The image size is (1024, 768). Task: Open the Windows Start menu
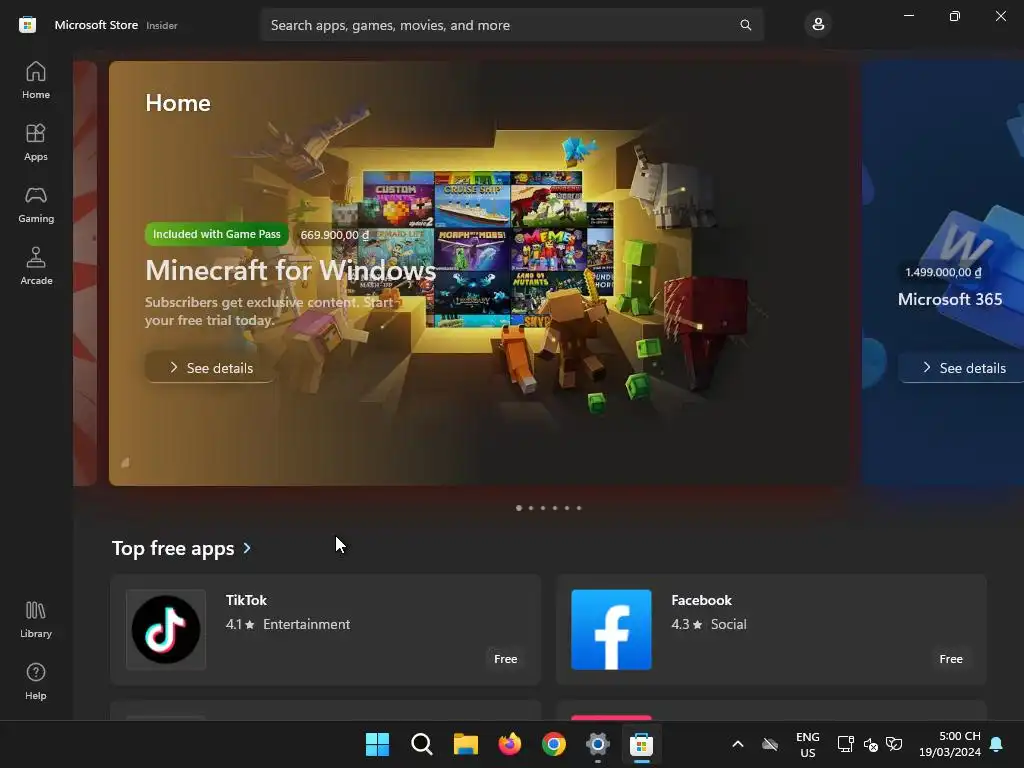(377, 744)
